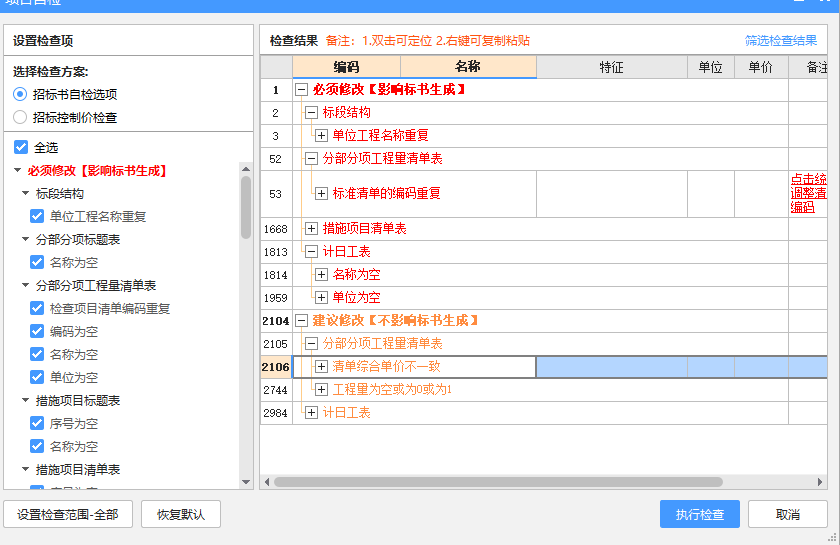This screenshot has height=545, width=840.
Task: Collapse orange 分部分项工程量清单表 row 2105
Action: point(311,344)
